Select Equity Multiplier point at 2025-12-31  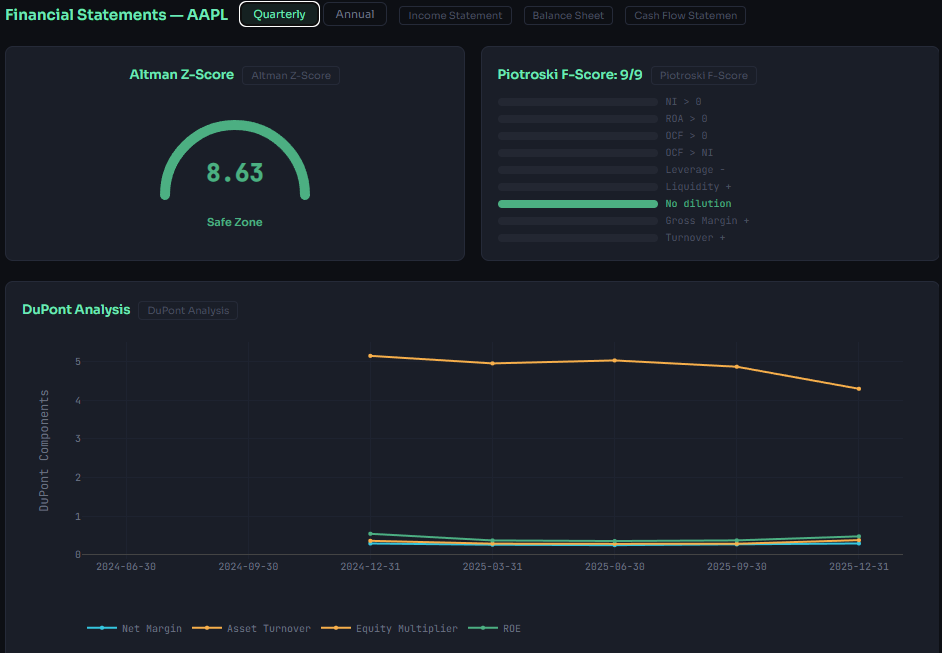click(858, 389)
